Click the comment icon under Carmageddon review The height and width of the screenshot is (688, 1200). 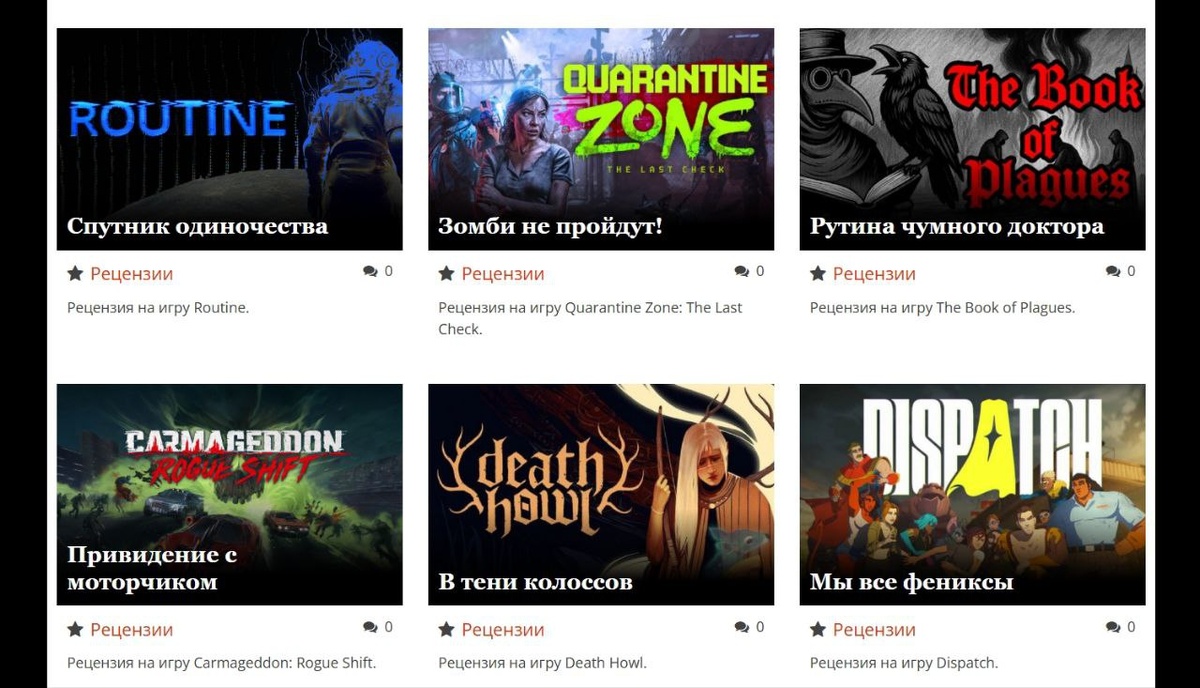pos(371,627)
